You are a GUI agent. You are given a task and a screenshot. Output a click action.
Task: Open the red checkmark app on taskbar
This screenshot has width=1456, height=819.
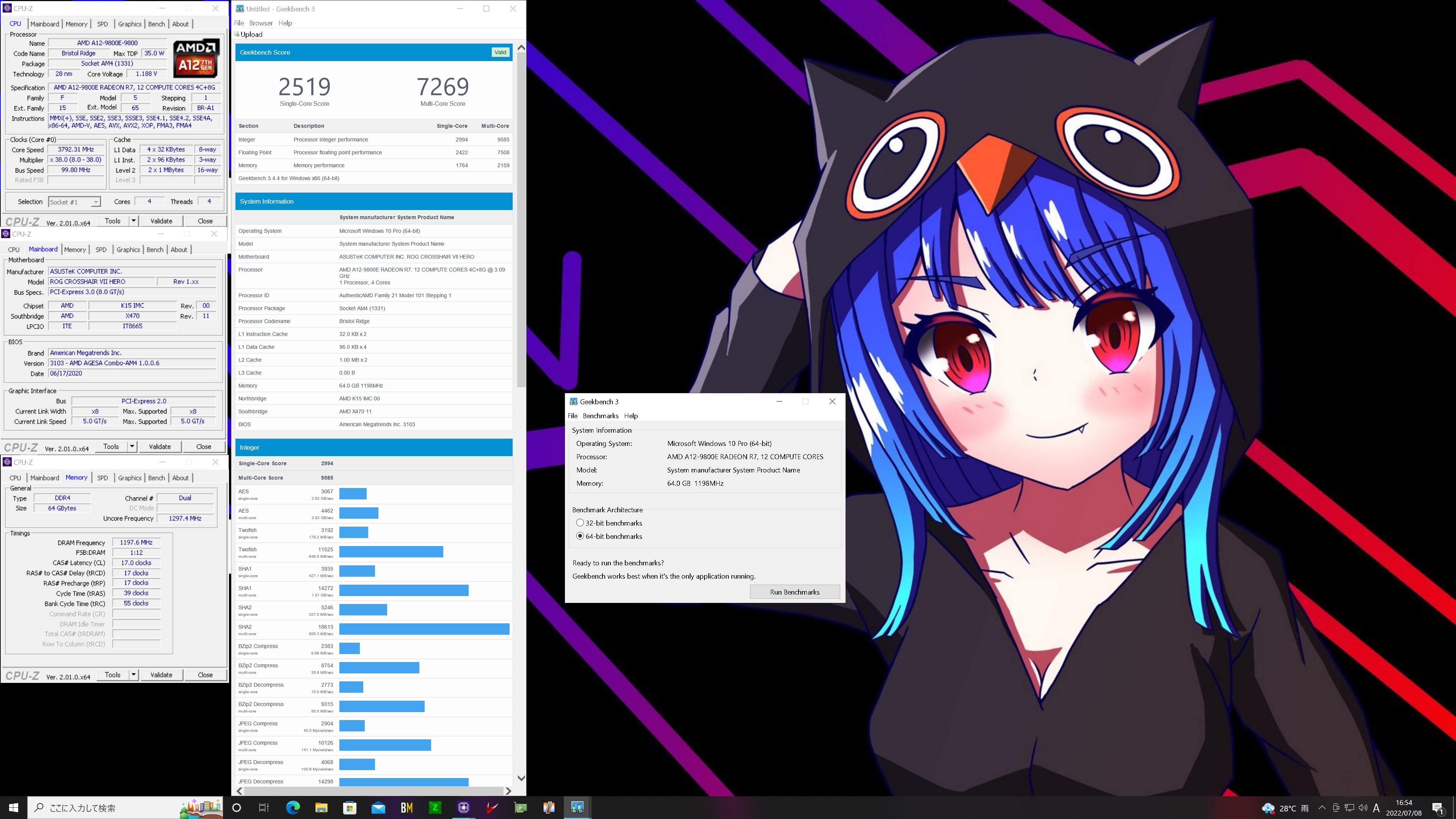tap(492, 808)
